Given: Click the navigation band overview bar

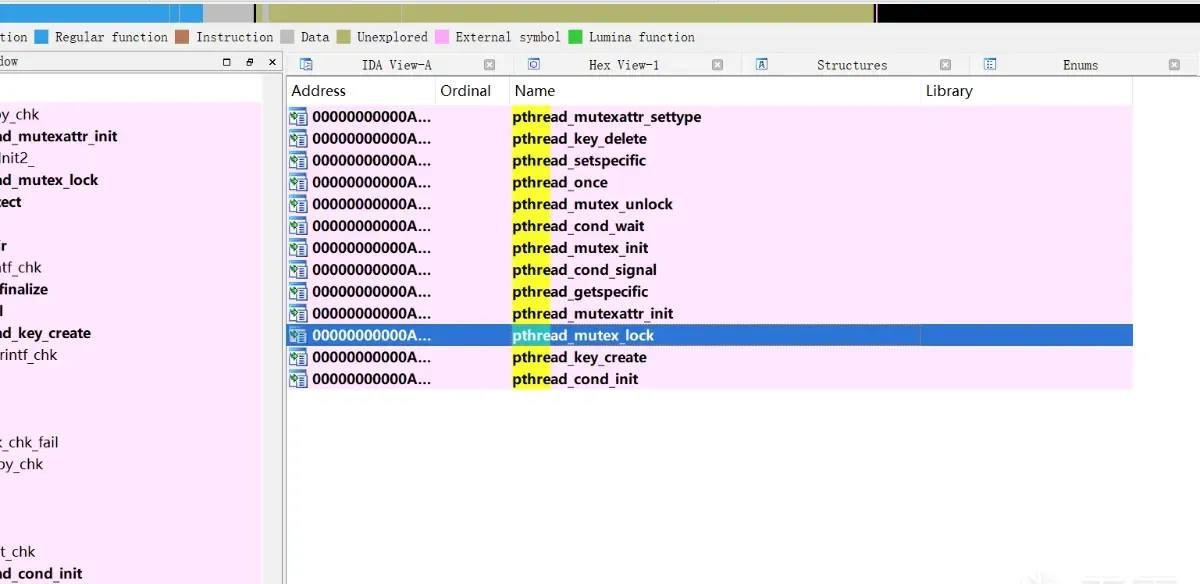Looking at the screenshot, I should pyautogui.click(x=600, y=13).
